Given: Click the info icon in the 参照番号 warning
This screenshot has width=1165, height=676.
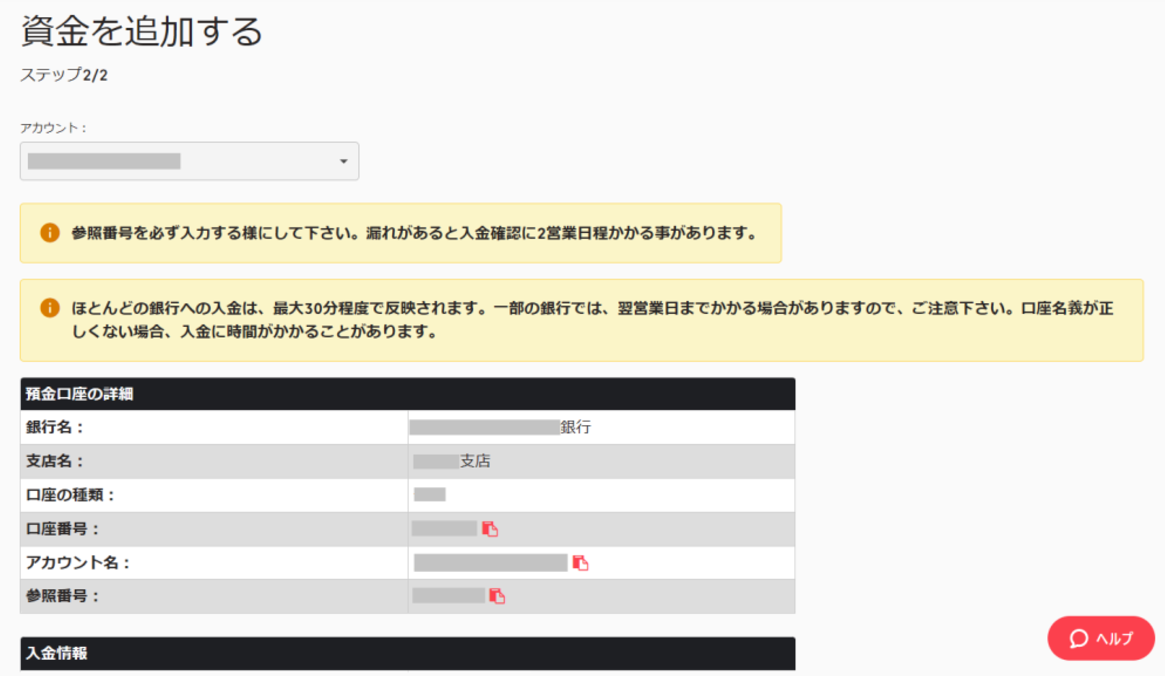Looking at the screenshot, I should click(x=50, y=233).
